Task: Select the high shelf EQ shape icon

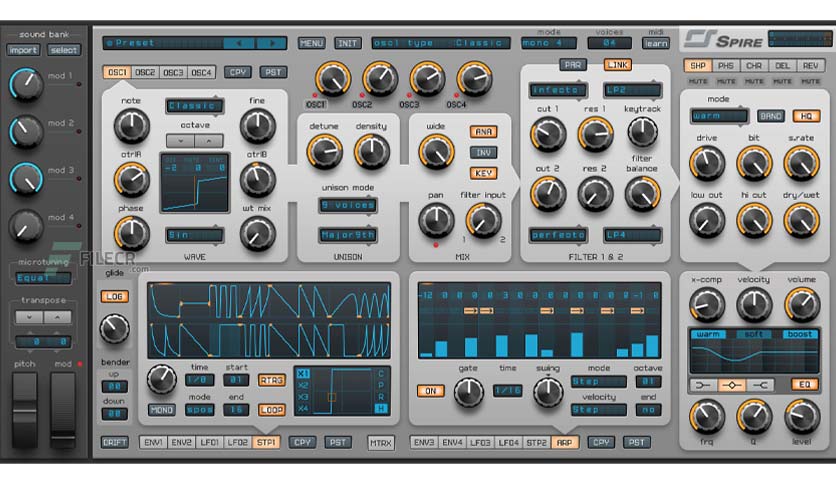Action: pyautogui.click(x=760, y=385)
